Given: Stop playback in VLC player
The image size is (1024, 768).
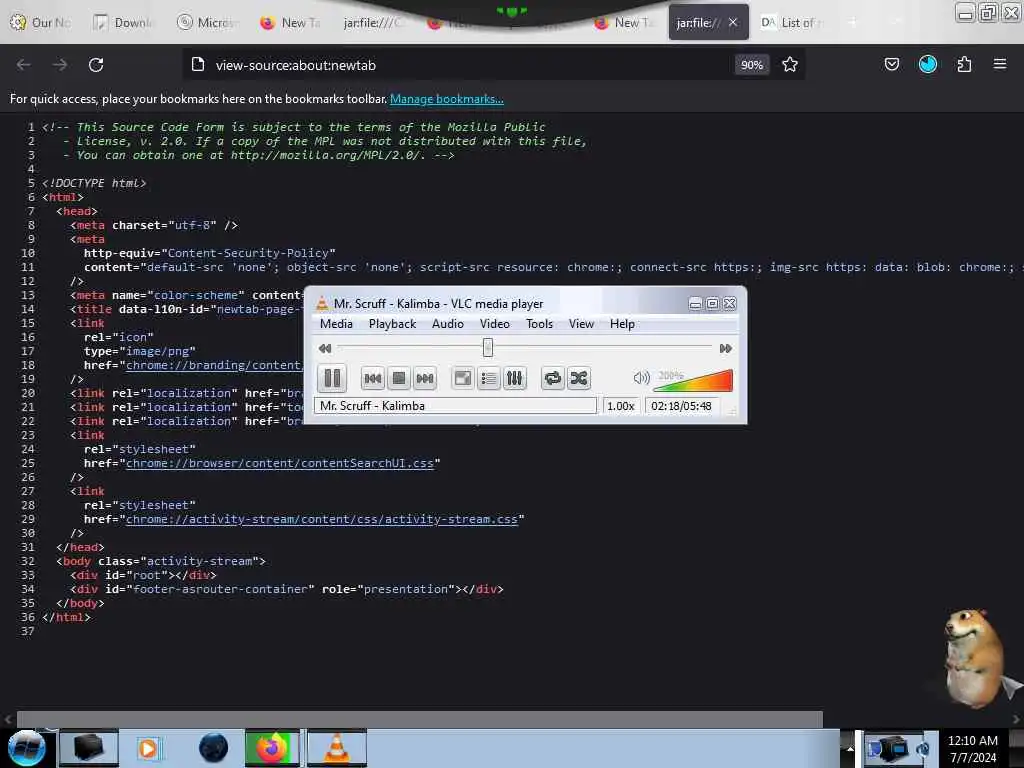Looking at the screenshot, I should [x=399, y=378].
